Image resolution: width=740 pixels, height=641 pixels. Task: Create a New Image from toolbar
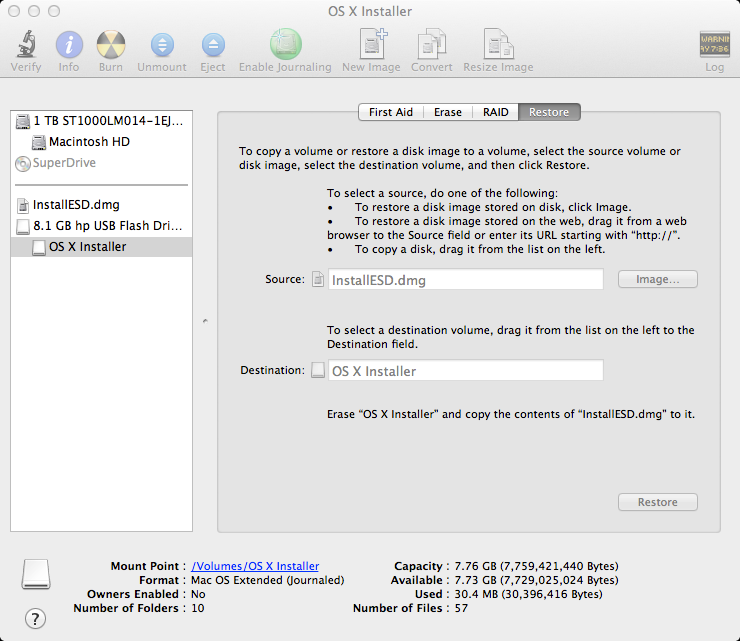pos(371,43)
